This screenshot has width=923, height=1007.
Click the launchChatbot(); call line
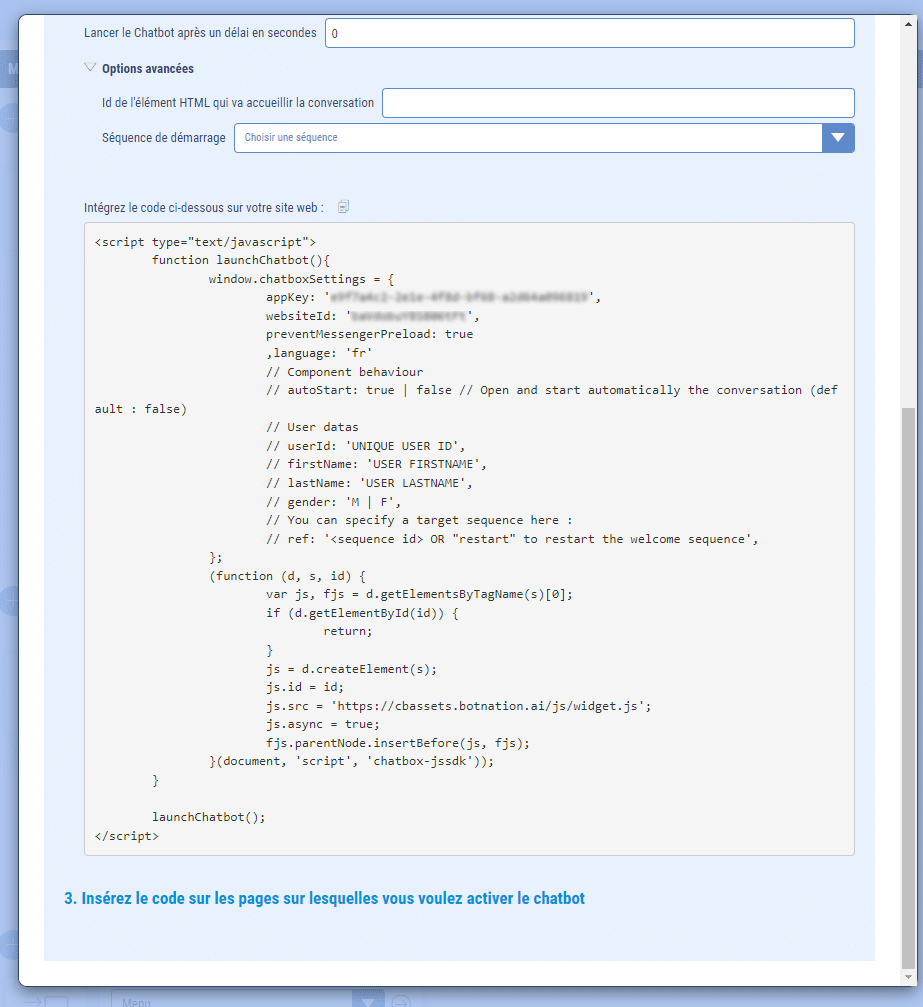pyautogui.click(x=209, y=817)
